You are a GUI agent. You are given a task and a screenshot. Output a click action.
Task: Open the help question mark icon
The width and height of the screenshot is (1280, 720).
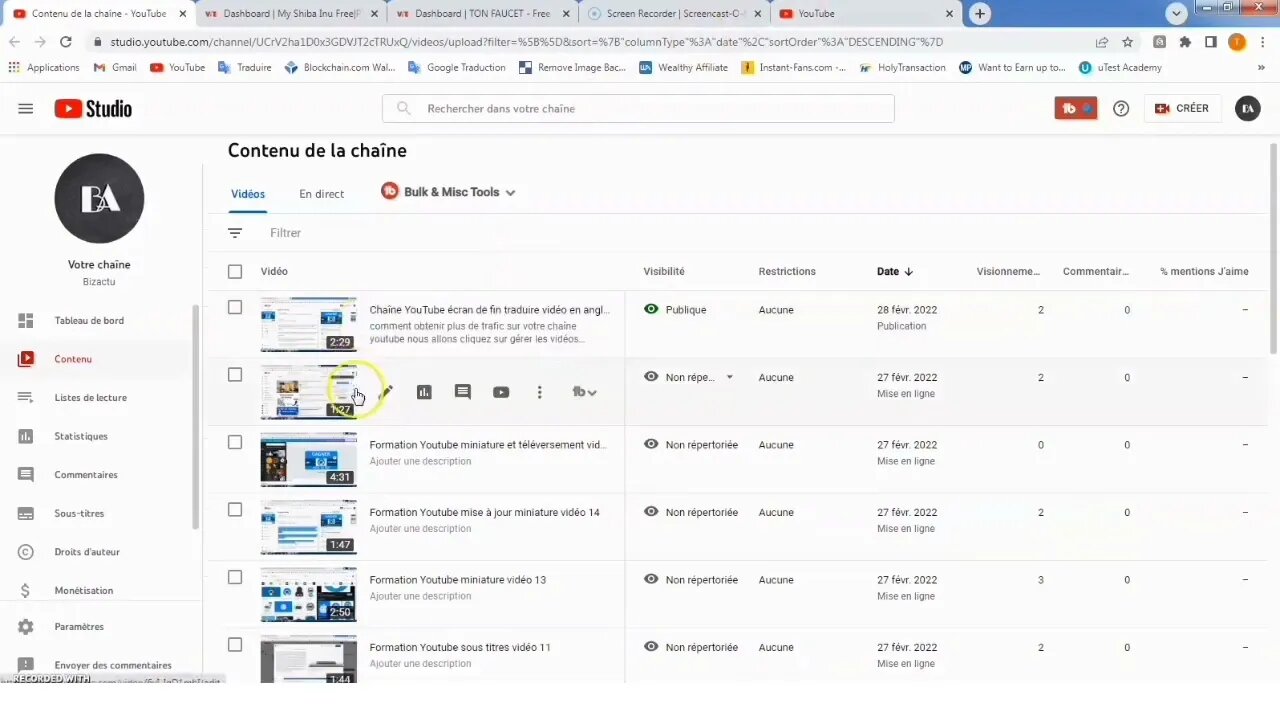[1121, 109]
